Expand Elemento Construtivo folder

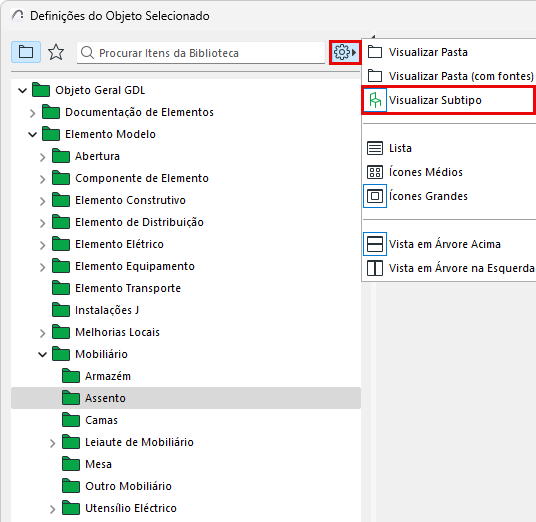point(42,201)
